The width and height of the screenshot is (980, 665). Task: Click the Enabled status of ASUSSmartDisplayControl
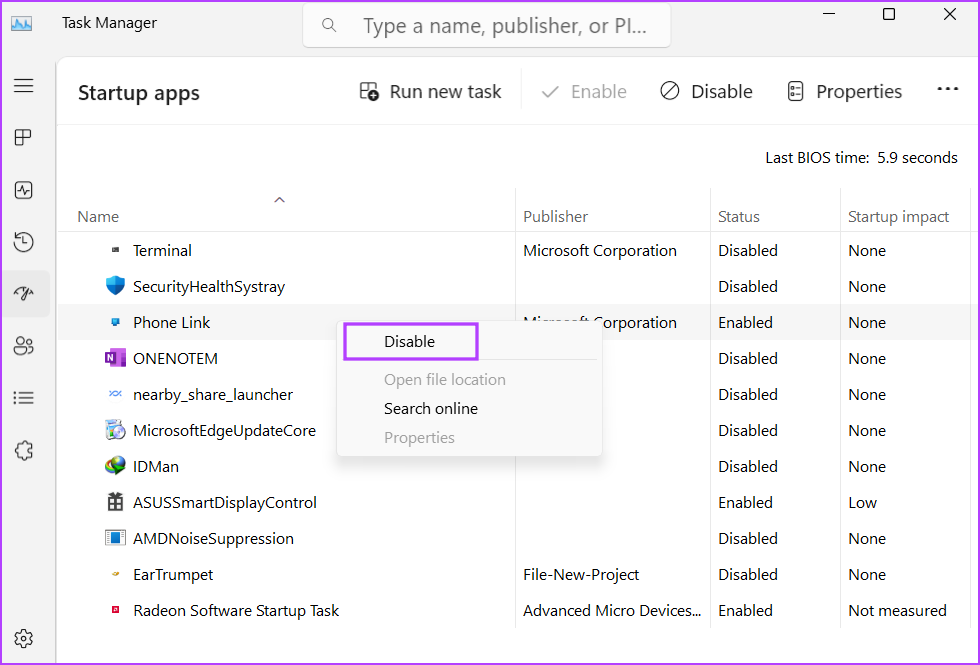pyautogui.click(x=745, y=502)
